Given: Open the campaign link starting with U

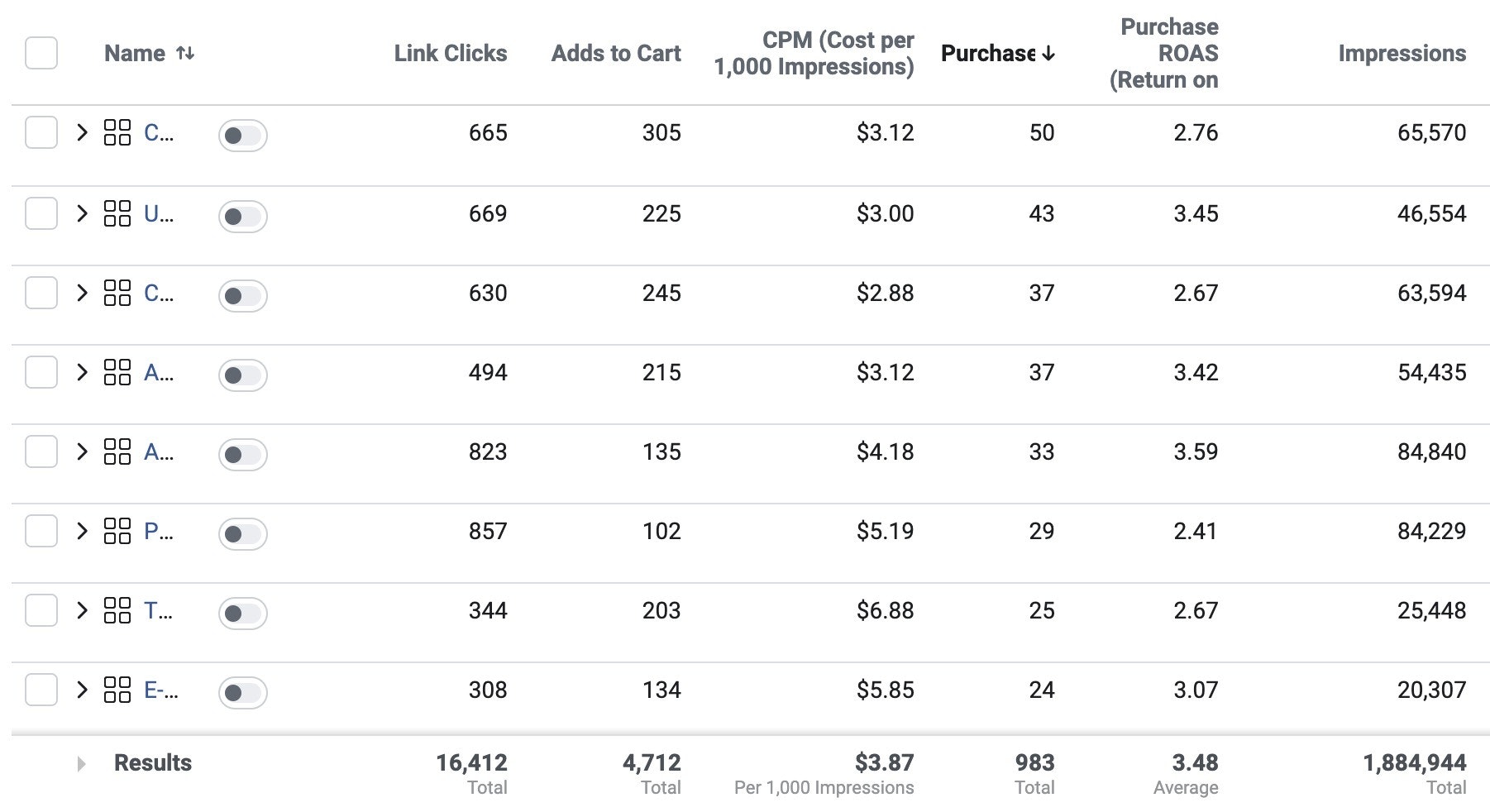Looking at the screenshot, I should tap(158, 213).
